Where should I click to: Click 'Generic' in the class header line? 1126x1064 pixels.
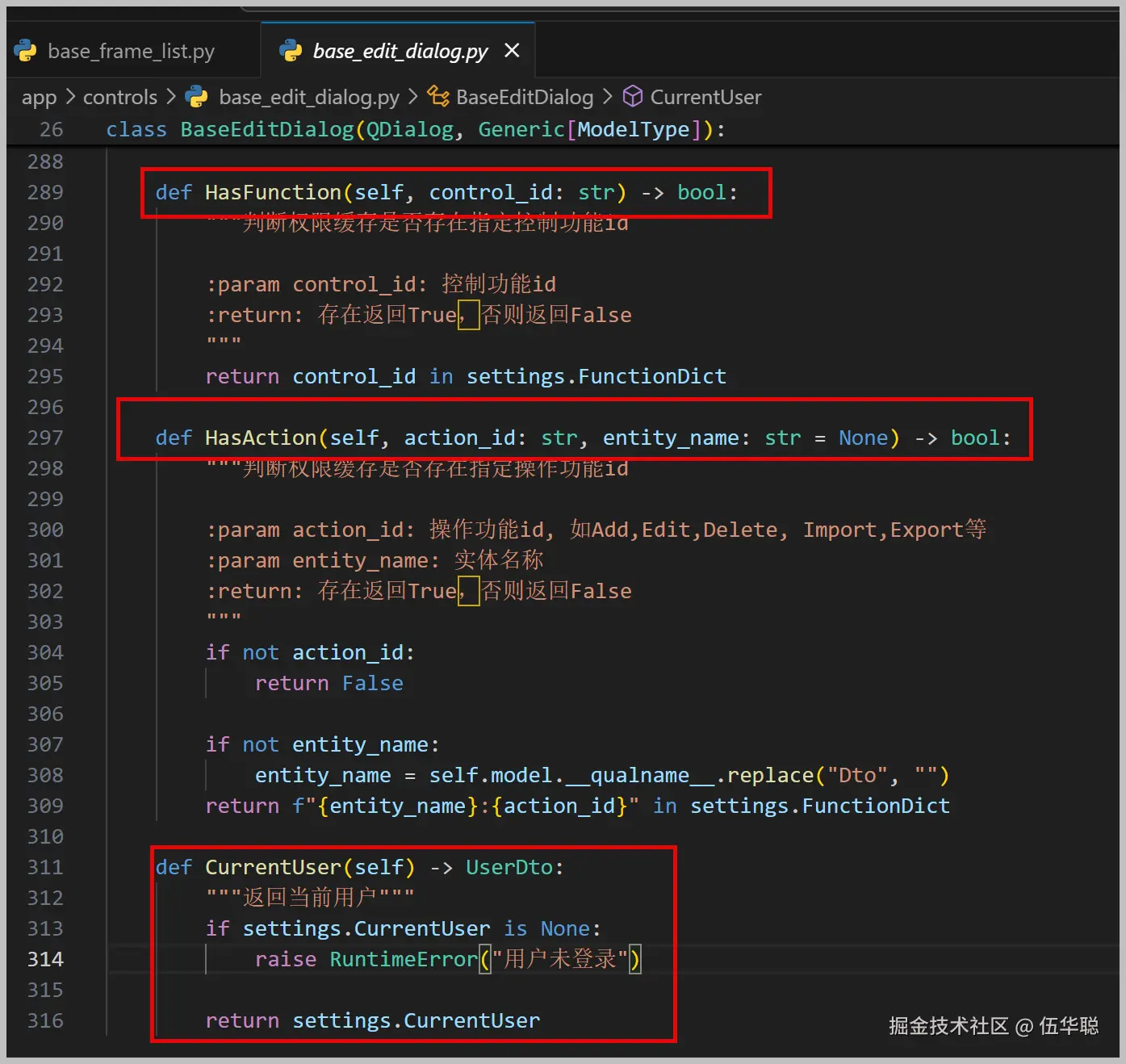[521, 129]
